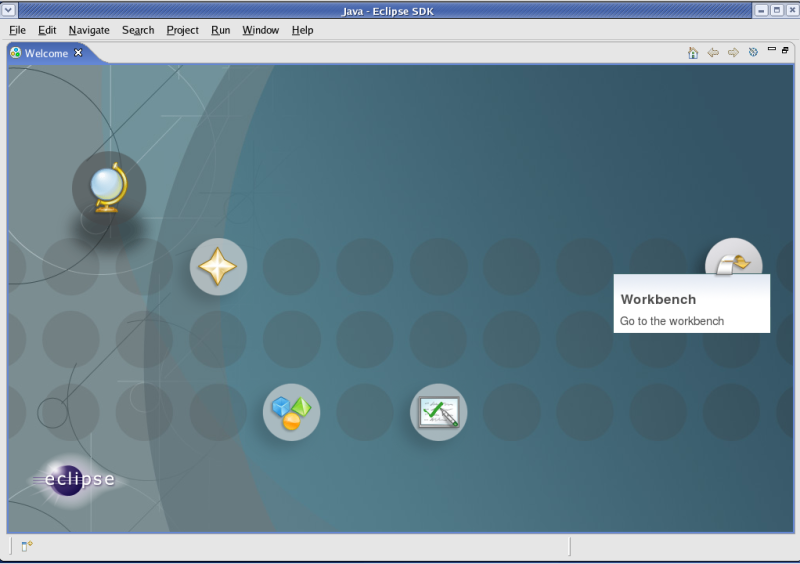This screenshot has height=564, width=800.
Task: Open the File menu
Action: tap(17, 30)
